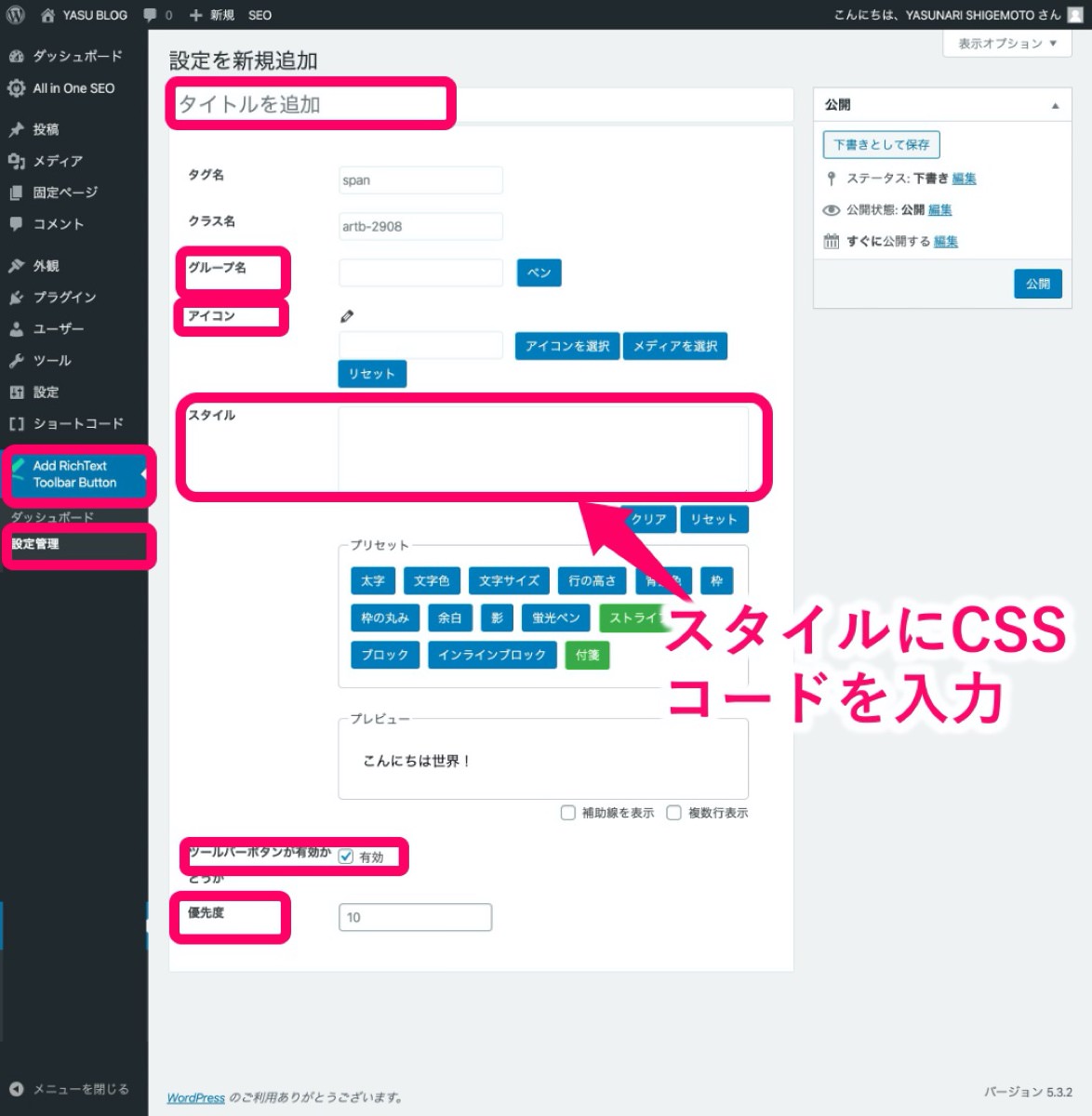Open All in One SEO gear icon

click(16, 88)
